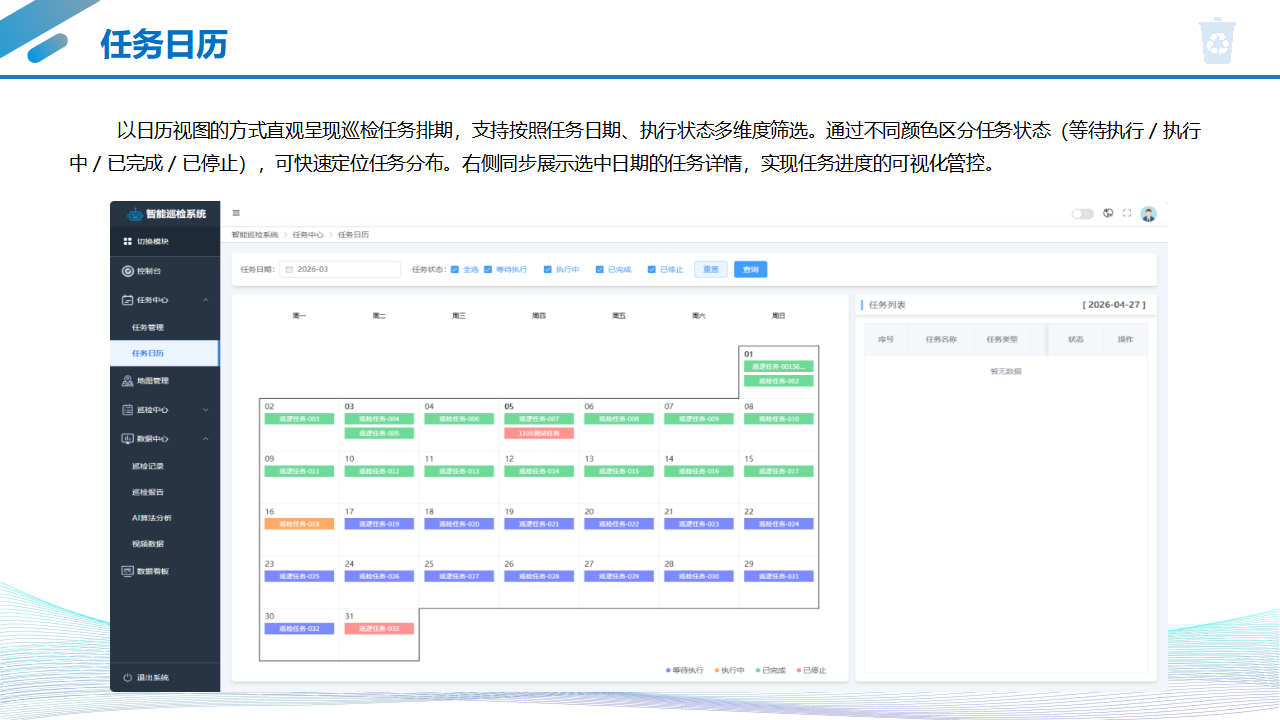Select task 巡检任务-032 on day 30

[299, 628]
